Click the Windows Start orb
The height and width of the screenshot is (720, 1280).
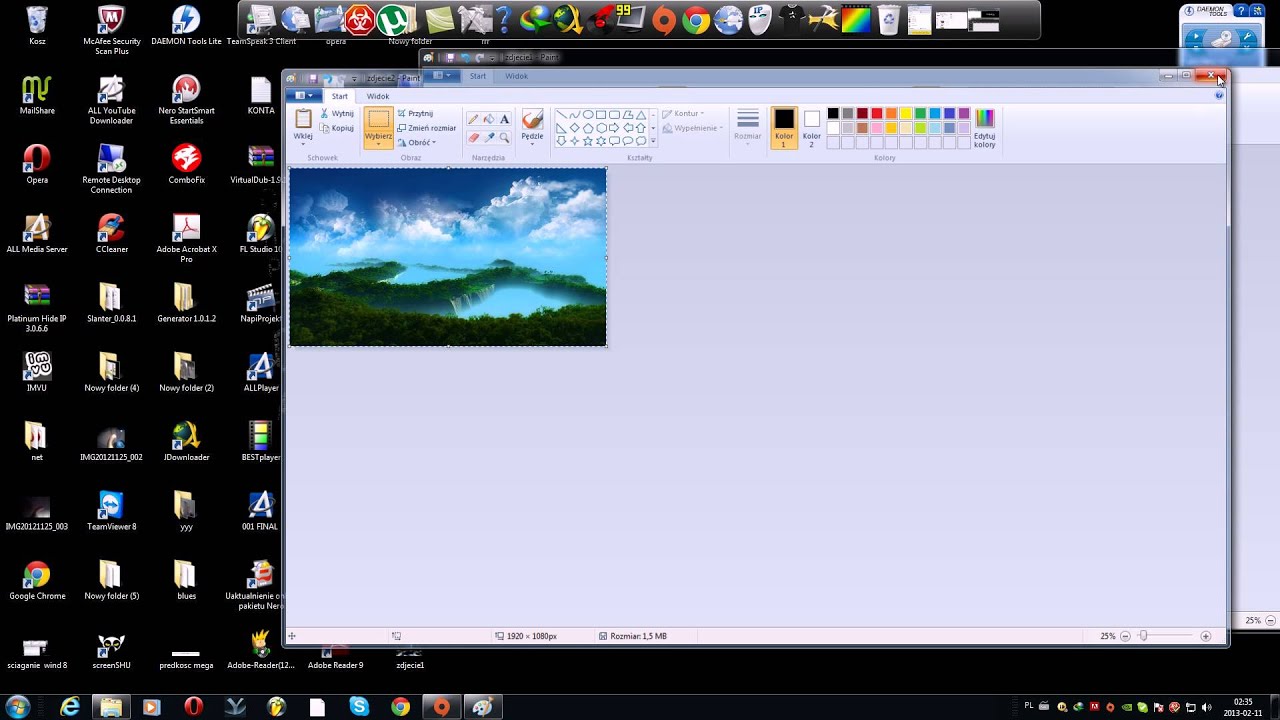[17, 707]
